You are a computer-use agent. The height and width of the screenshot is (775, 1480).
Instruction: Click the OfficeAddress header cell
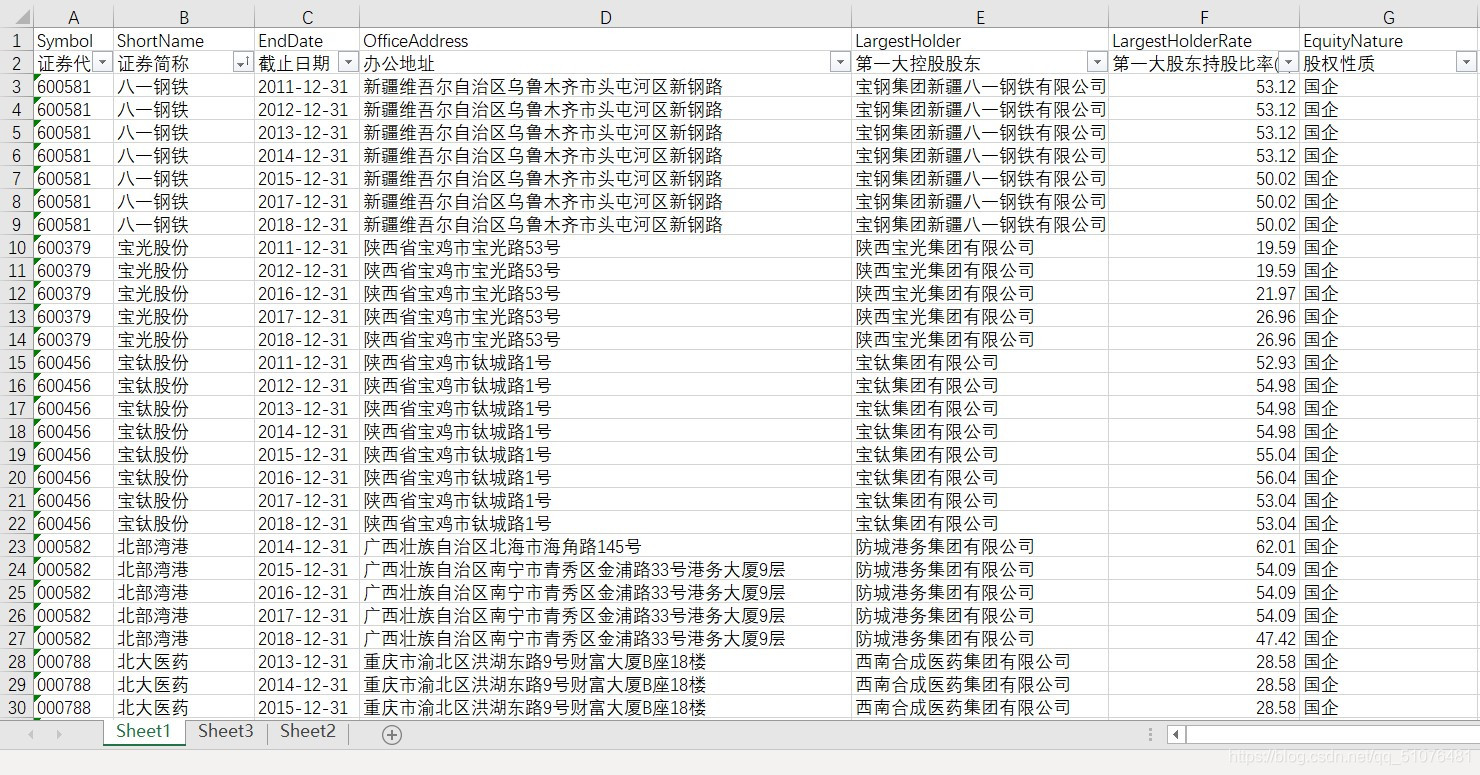[606, 41]
